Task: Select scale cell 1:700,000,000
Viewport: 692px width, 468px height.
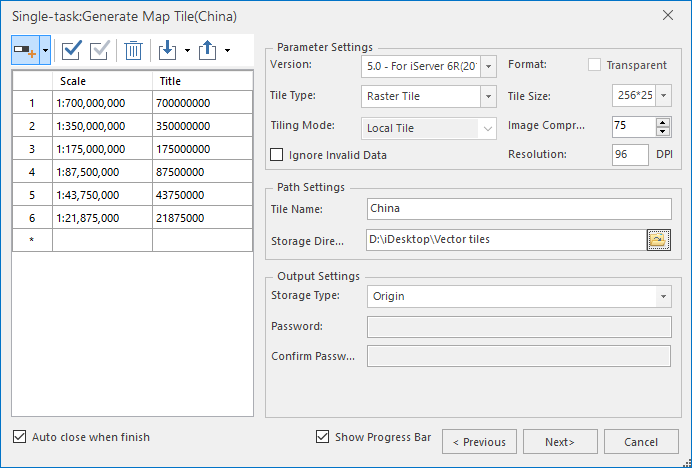Action: 102,103
